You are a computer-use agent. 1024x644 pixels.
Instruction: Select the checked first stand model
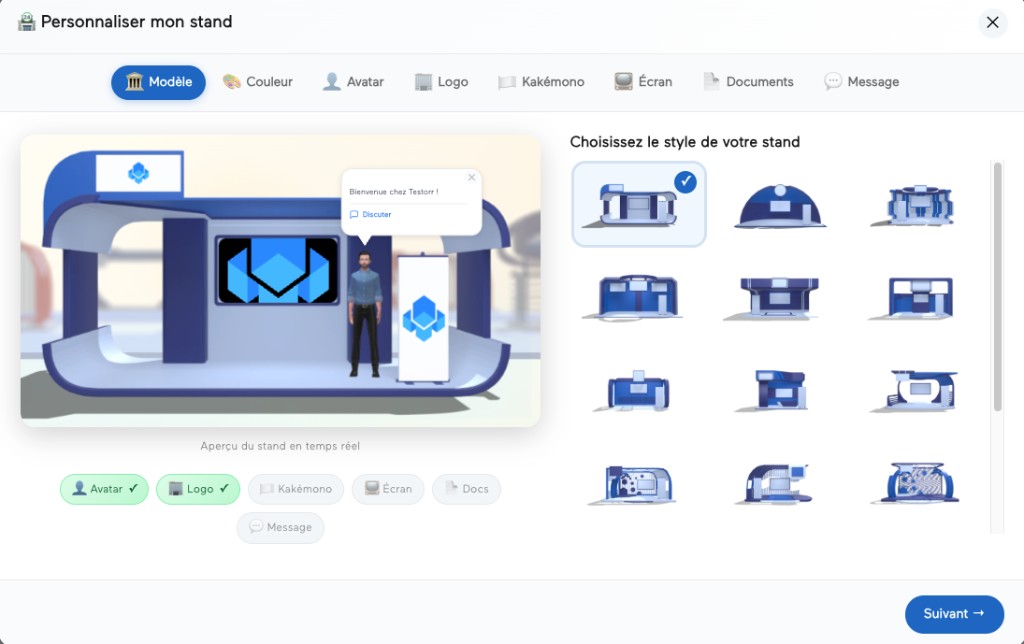coord(639,204)
